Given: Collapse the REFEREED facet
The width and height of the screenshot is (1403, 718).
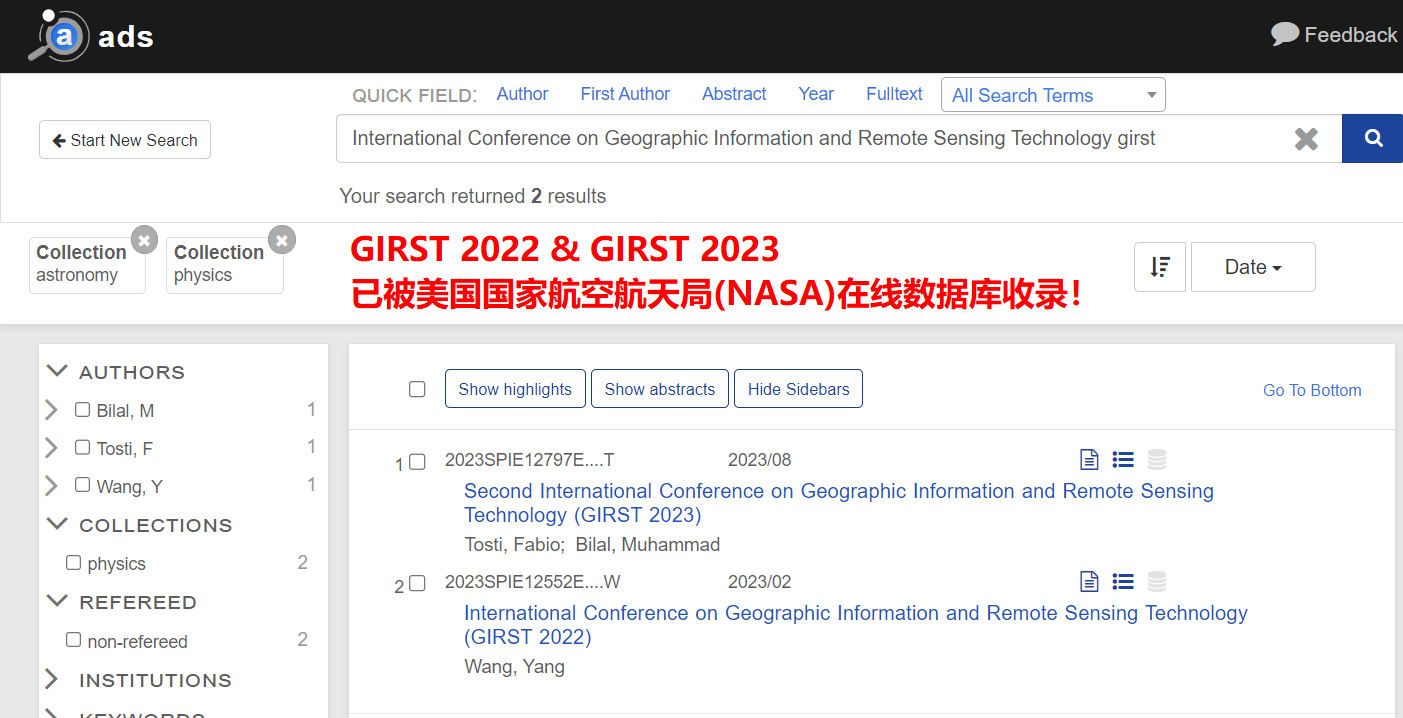Looking at the screenshot, I should pos(58,601).
